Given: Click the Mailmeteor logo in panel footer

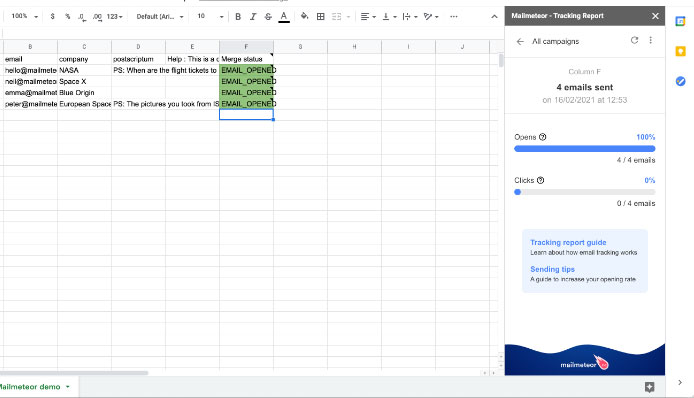Looking at the screenshot, I should pos(584,363).
